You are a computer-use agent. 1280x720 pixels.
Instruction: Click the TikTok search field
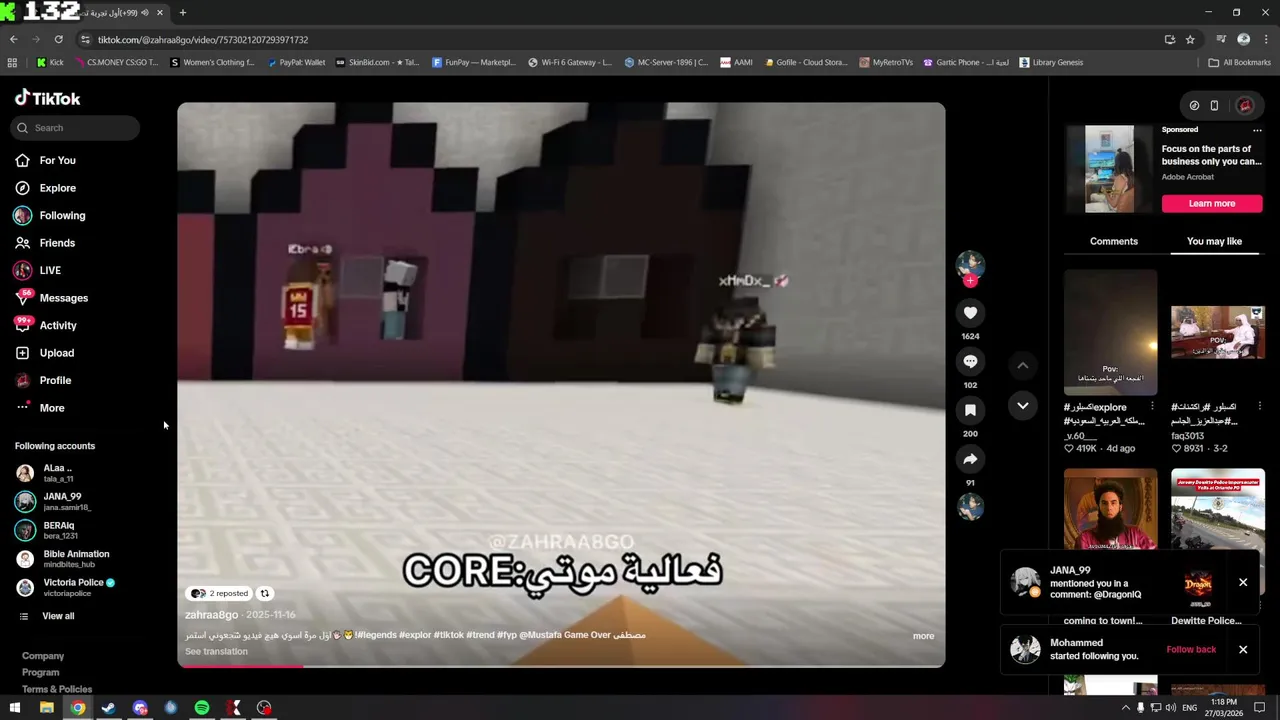[x=75, y=128]
